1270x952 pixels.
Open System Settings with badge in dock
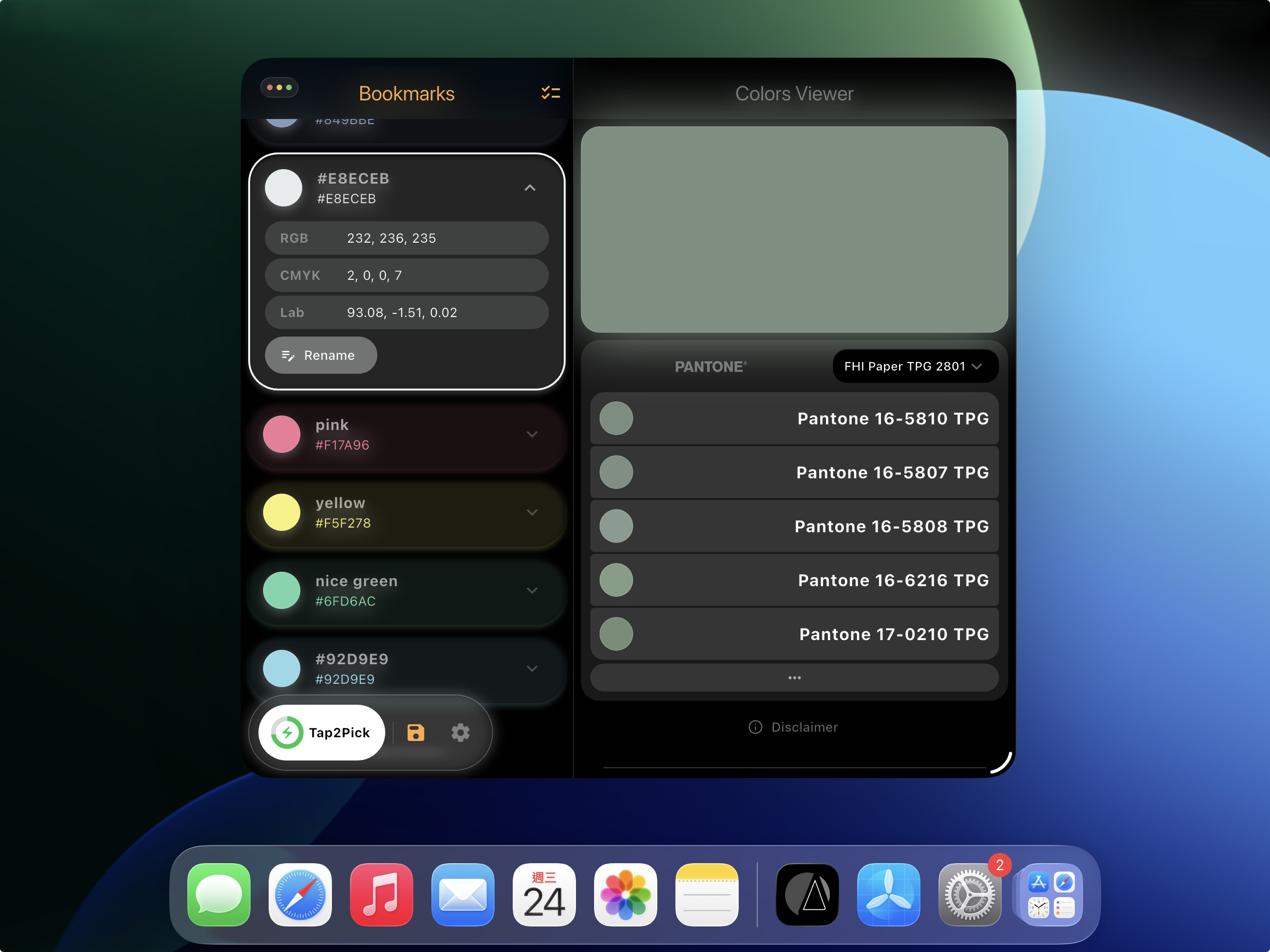tap(970, 894)
